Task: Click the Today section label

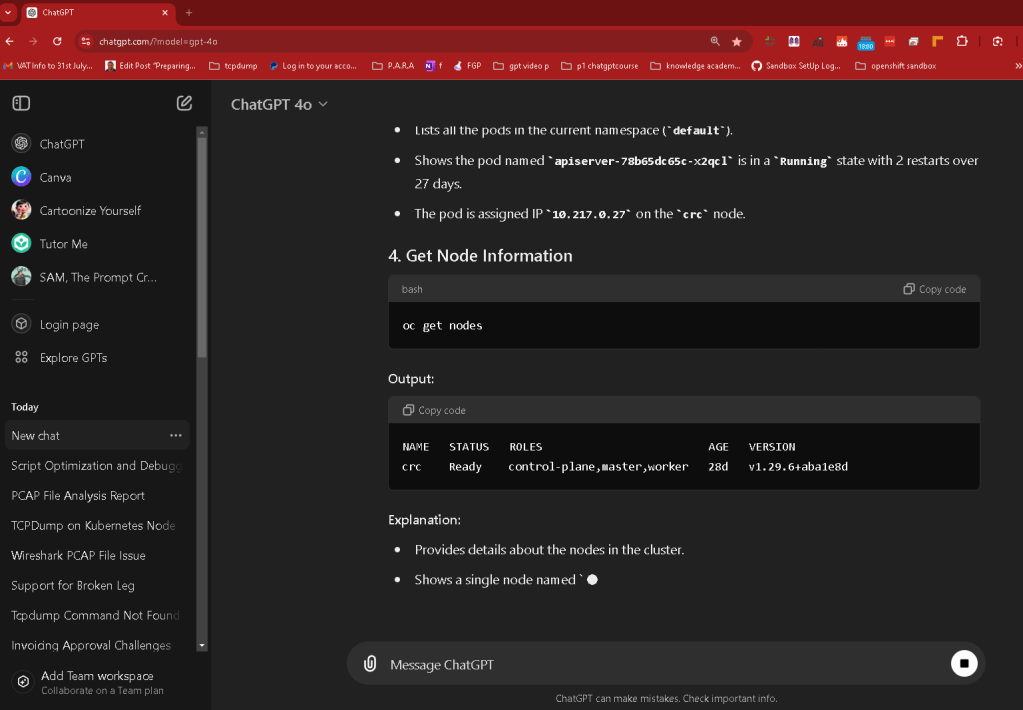Action: [25, 407]
